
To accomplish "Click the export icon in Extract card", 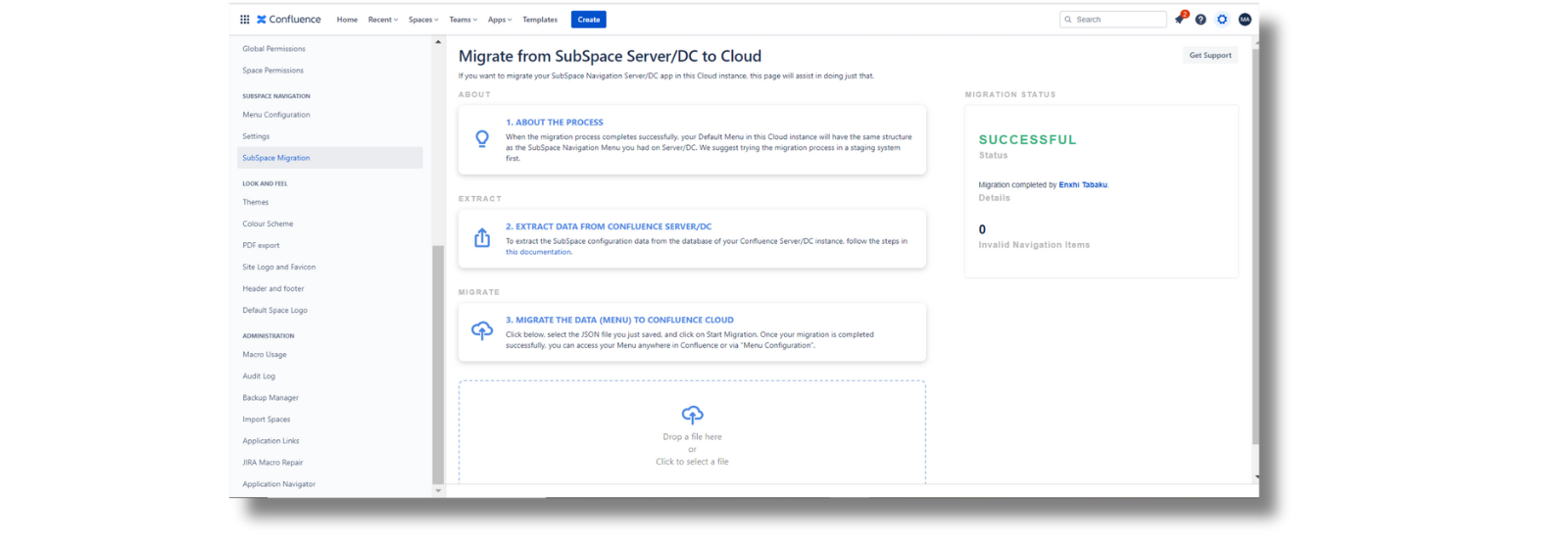I will 482,238.
